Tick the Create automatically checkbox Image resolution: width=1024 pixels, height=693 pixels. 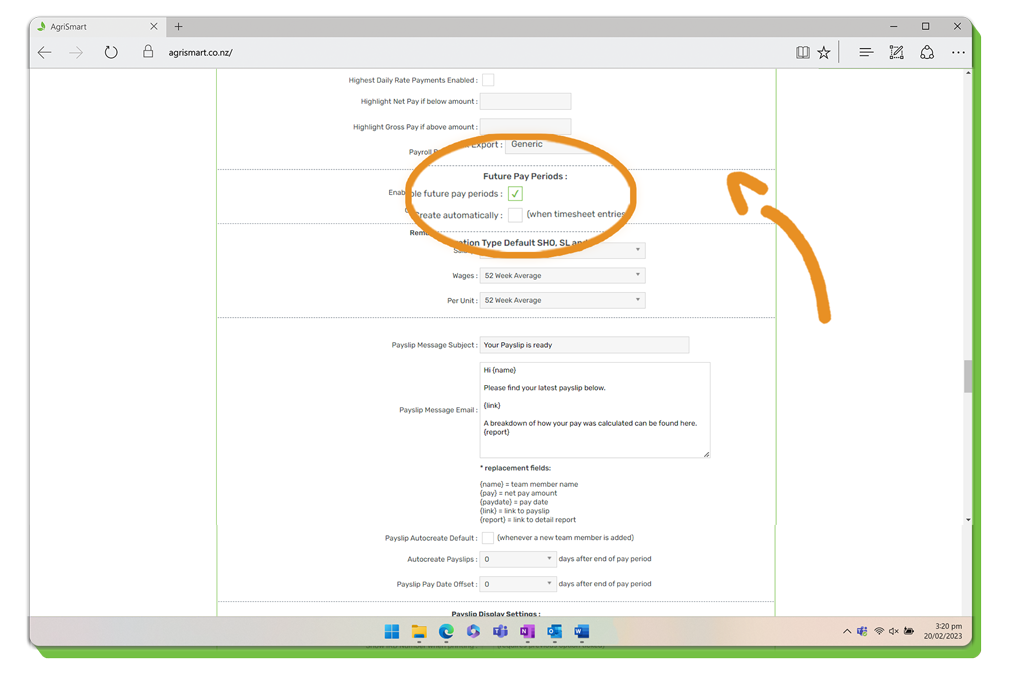(515, 215)
